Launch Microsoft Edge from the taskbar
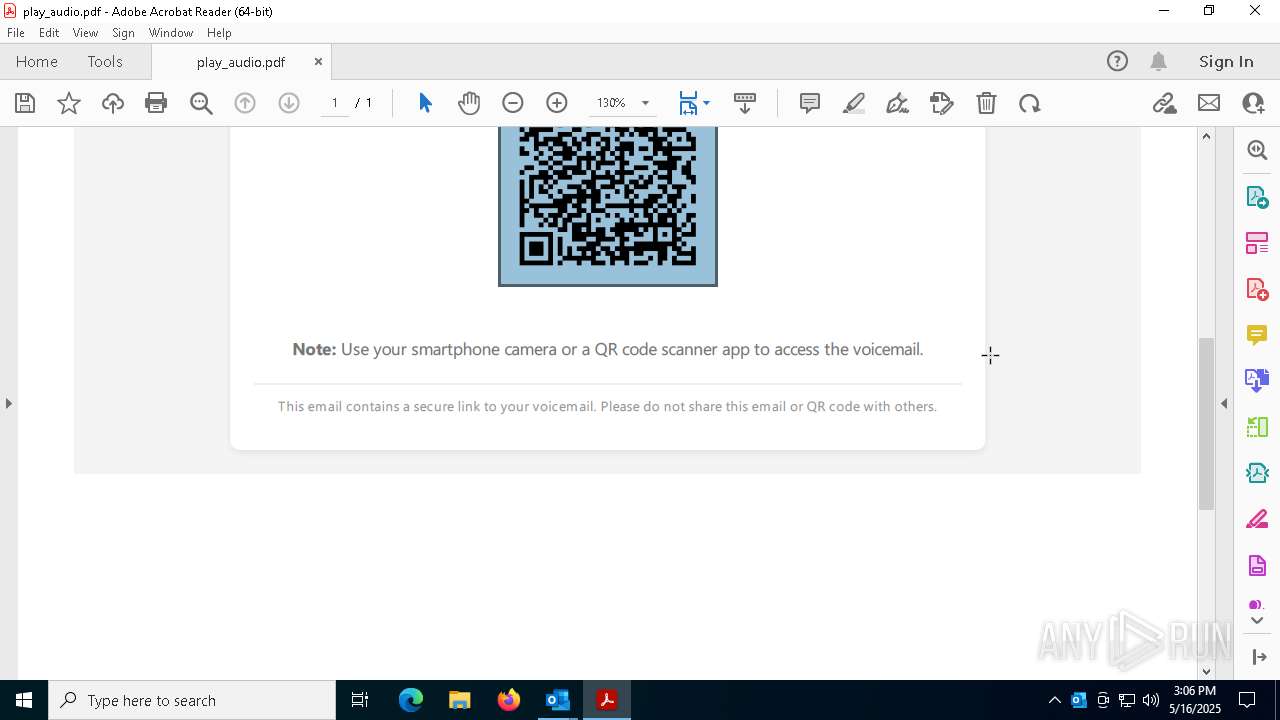This screenshot has height=720, width=1280. [x=411, y=700]
